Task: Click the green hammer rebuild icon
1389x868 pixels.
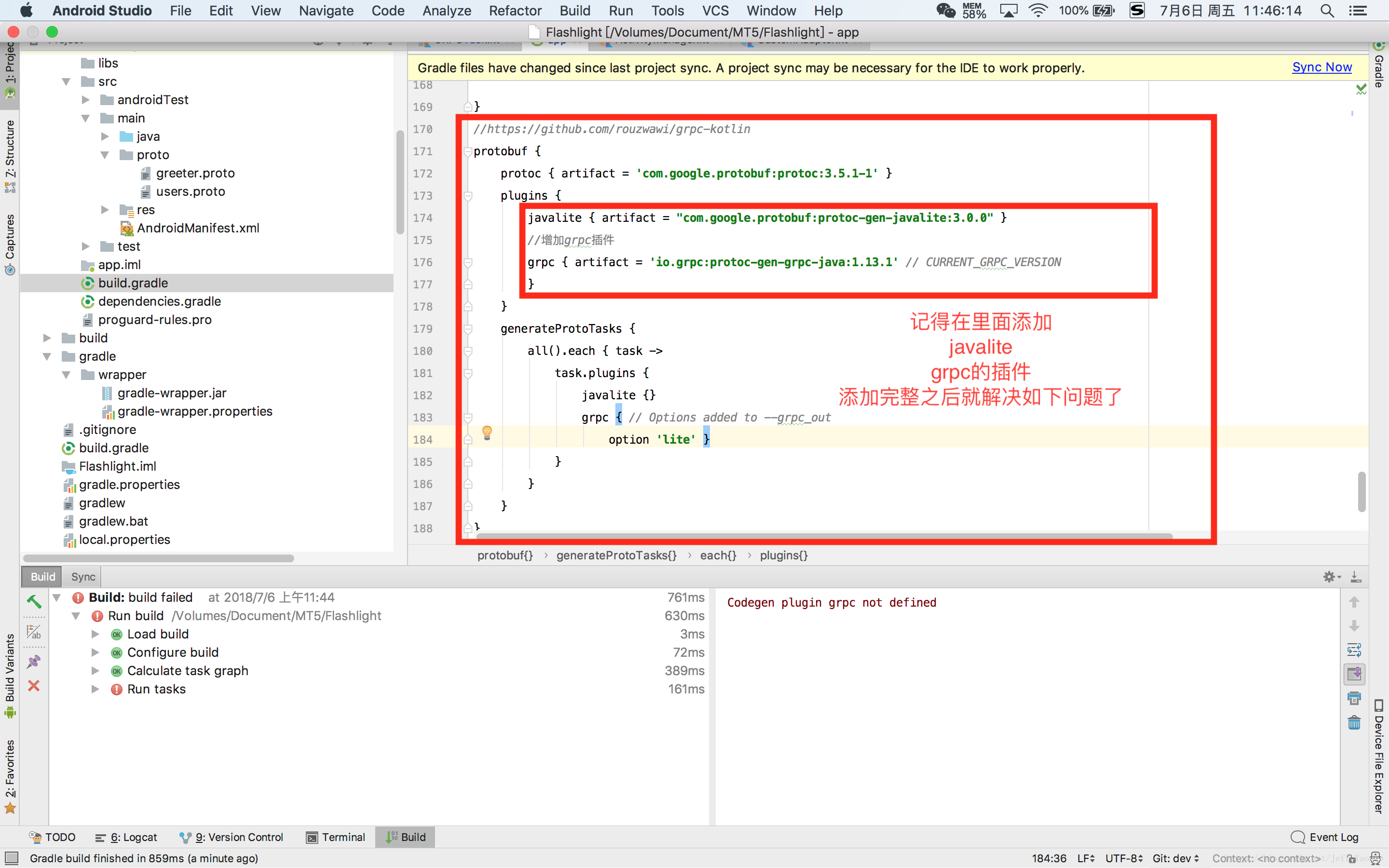Action: [34, 601]
